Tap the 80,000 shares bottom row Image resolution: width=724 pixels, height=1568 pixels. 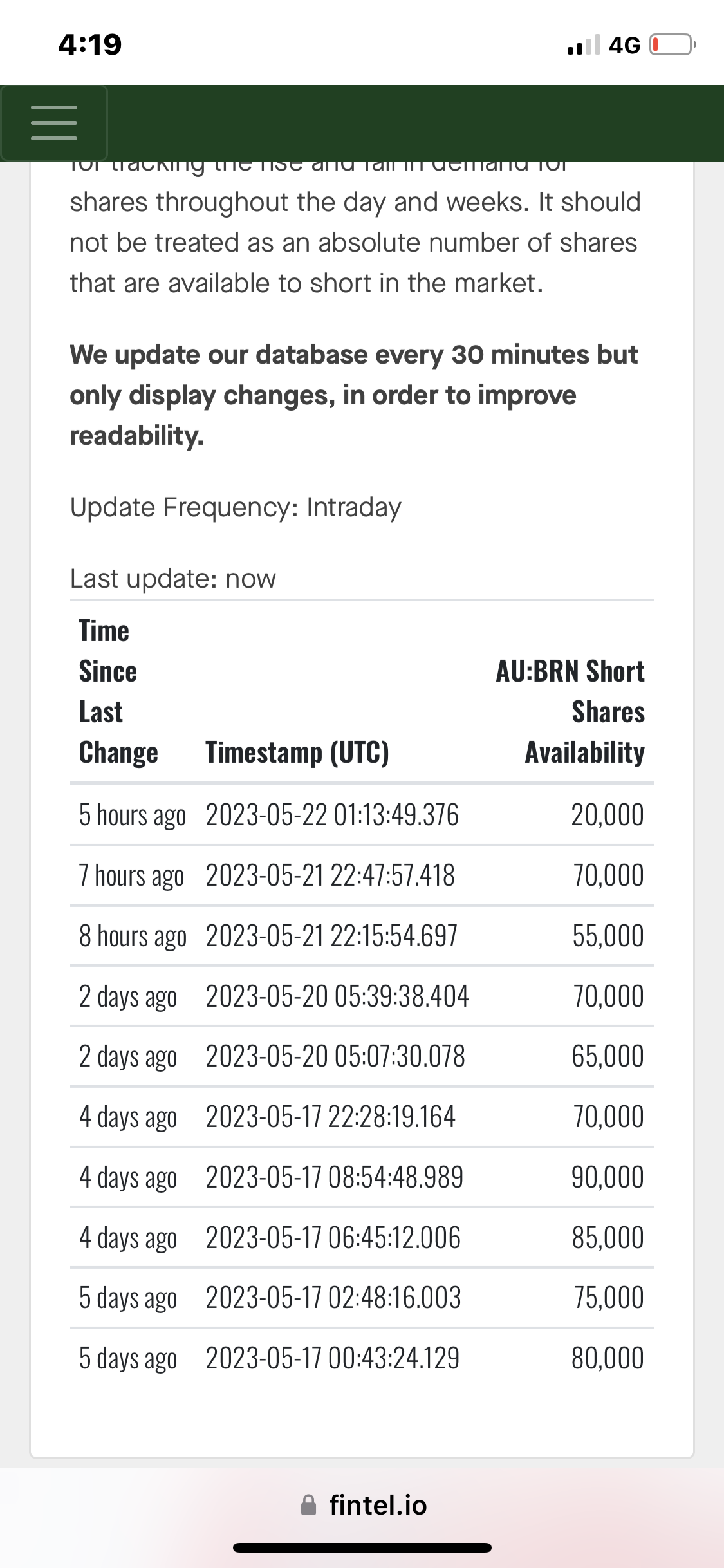[x=362, y=1358]
